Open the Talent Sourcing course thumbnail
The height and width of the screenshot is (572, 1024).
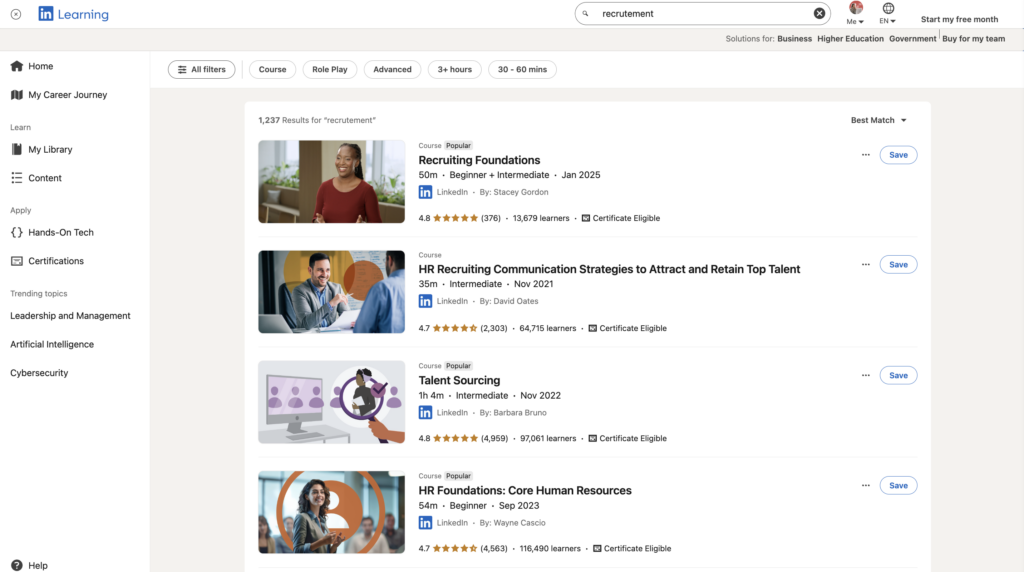(x=331, y=402)
